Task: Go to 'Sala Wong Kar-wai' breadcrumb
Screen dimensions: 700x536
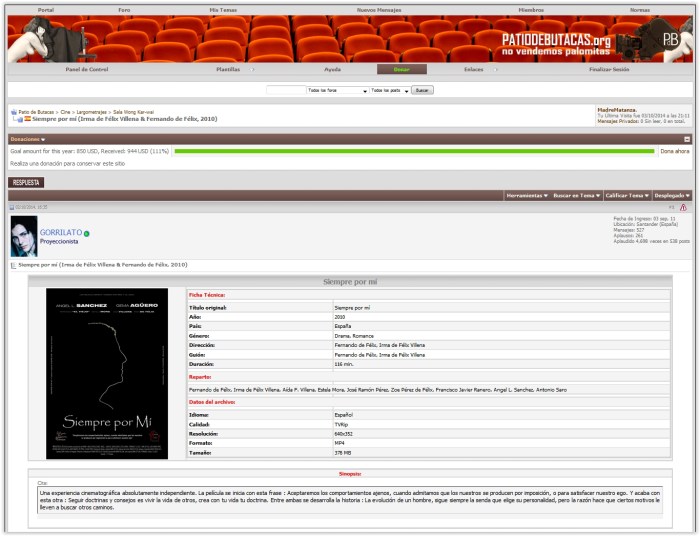Action: tap(133, 112)
